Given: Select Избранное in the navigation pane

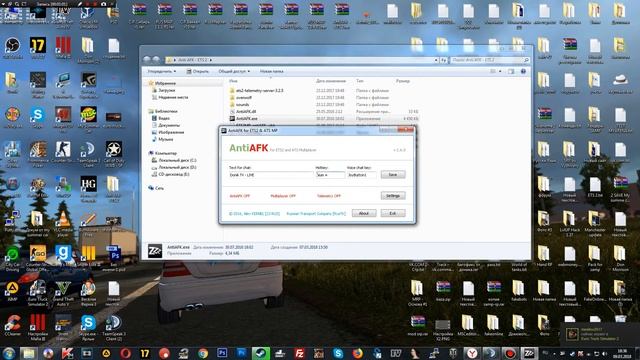Looking at the screenshot, I should 165,83.
